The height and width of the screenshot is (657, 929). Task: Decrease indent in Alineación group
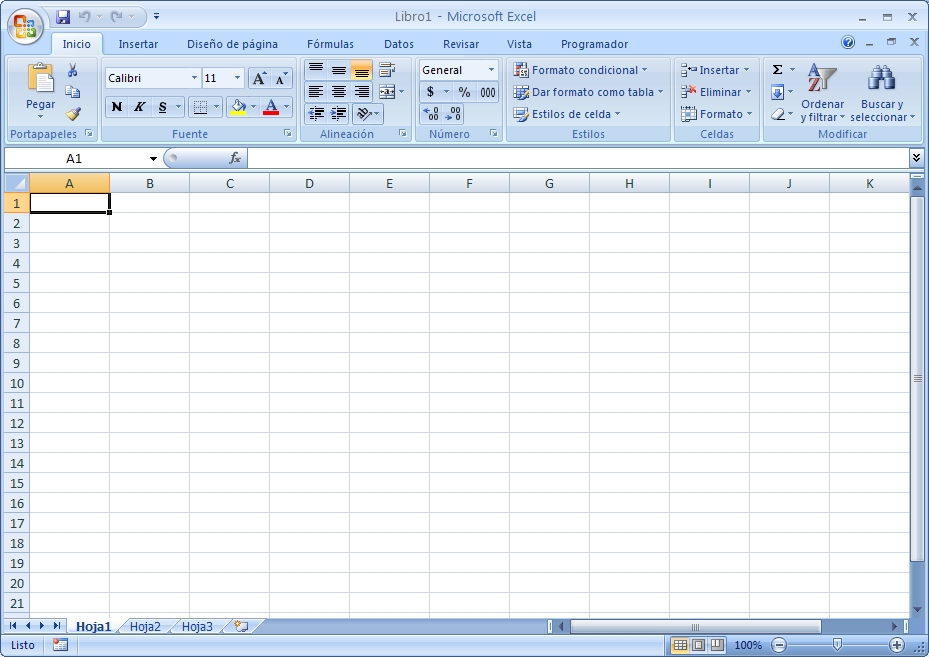coord(316,113)
